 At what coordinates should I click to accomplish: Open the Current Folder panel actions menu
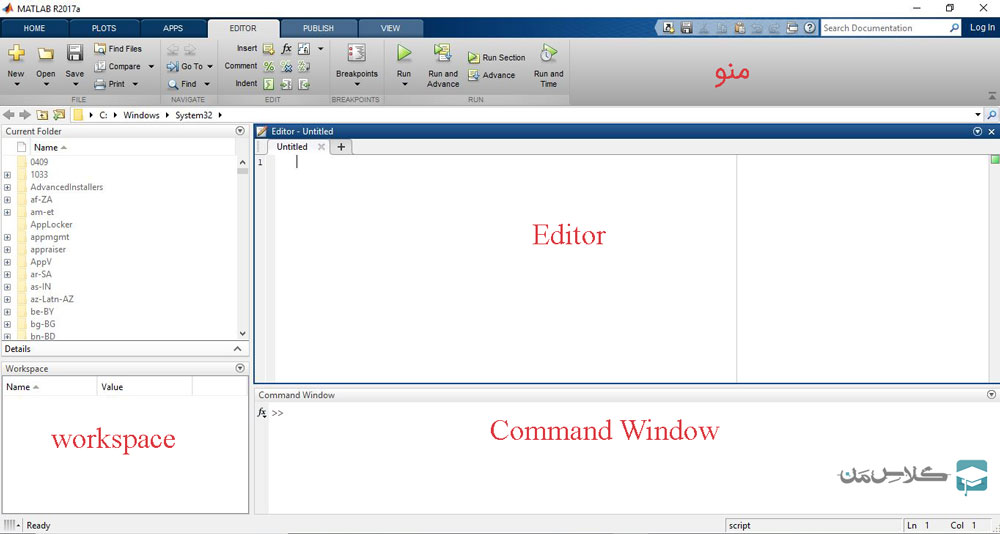coord(240,131)
